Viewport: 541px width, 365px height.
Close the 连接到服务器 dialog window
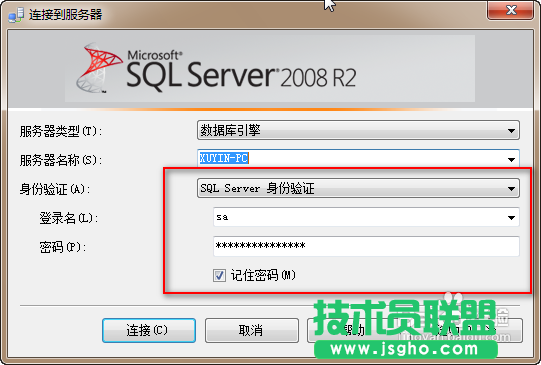(x=511, y=10)
